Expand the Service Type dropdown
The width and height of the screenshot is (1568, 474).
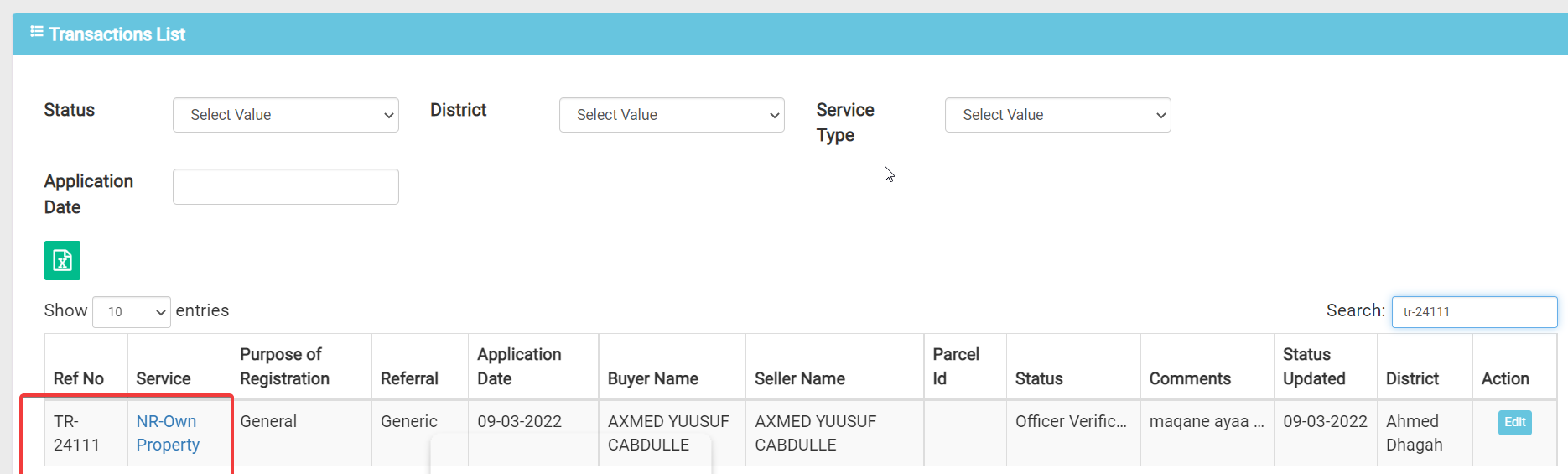tap(1057, 115)
